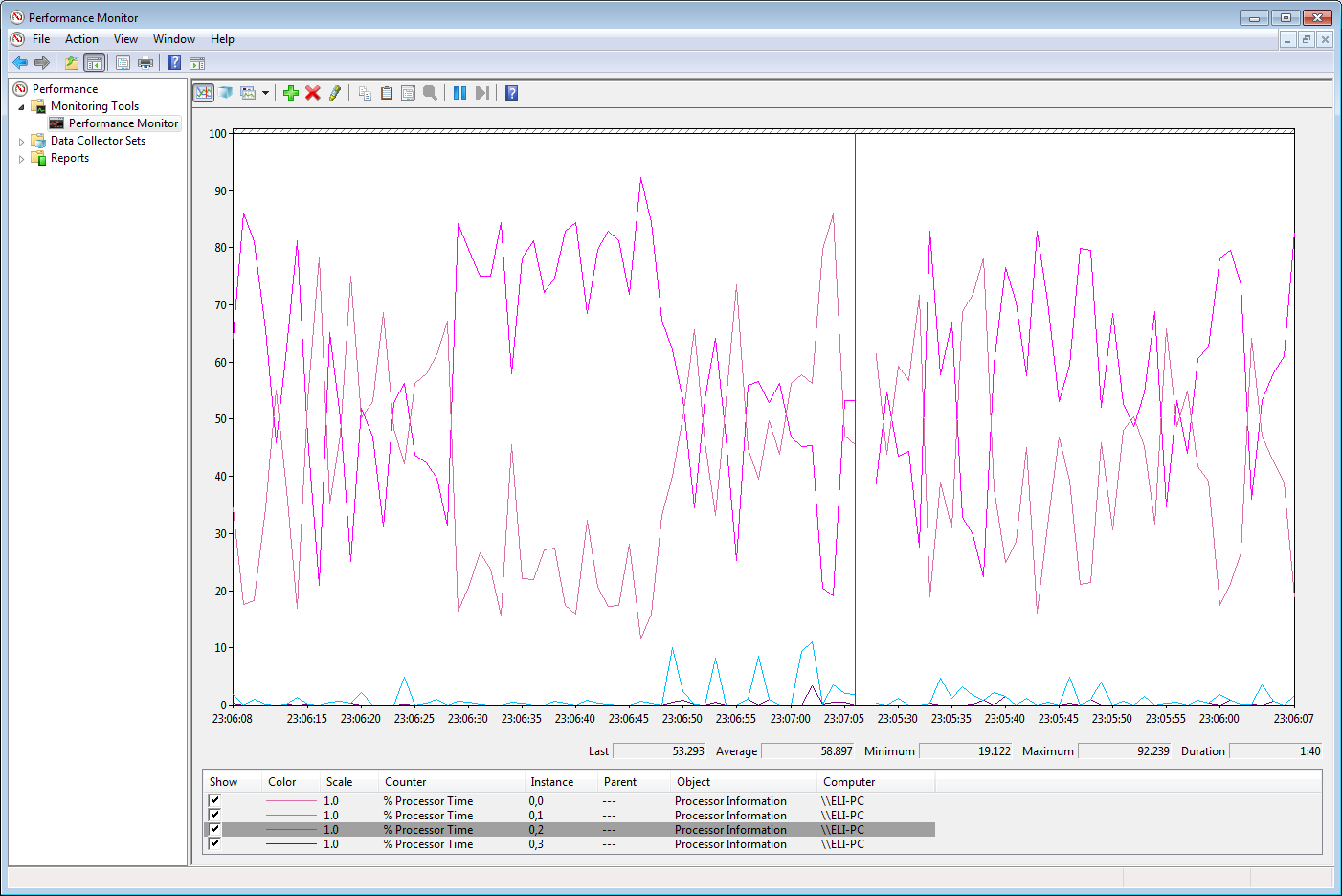Click the Computer column header

pyautogui.click(x=876, y=782)
